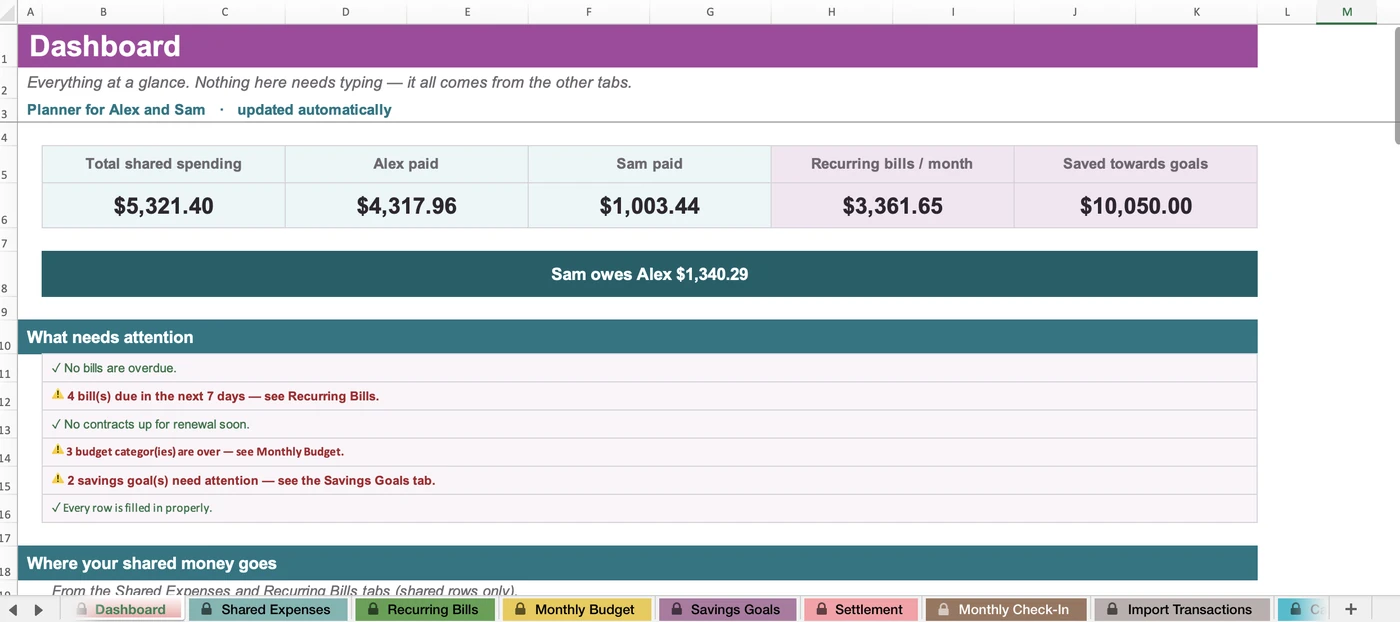Open the Settlement sheet tab
Viewport: 1400px width, 622px height.
[x=860, y=609]
